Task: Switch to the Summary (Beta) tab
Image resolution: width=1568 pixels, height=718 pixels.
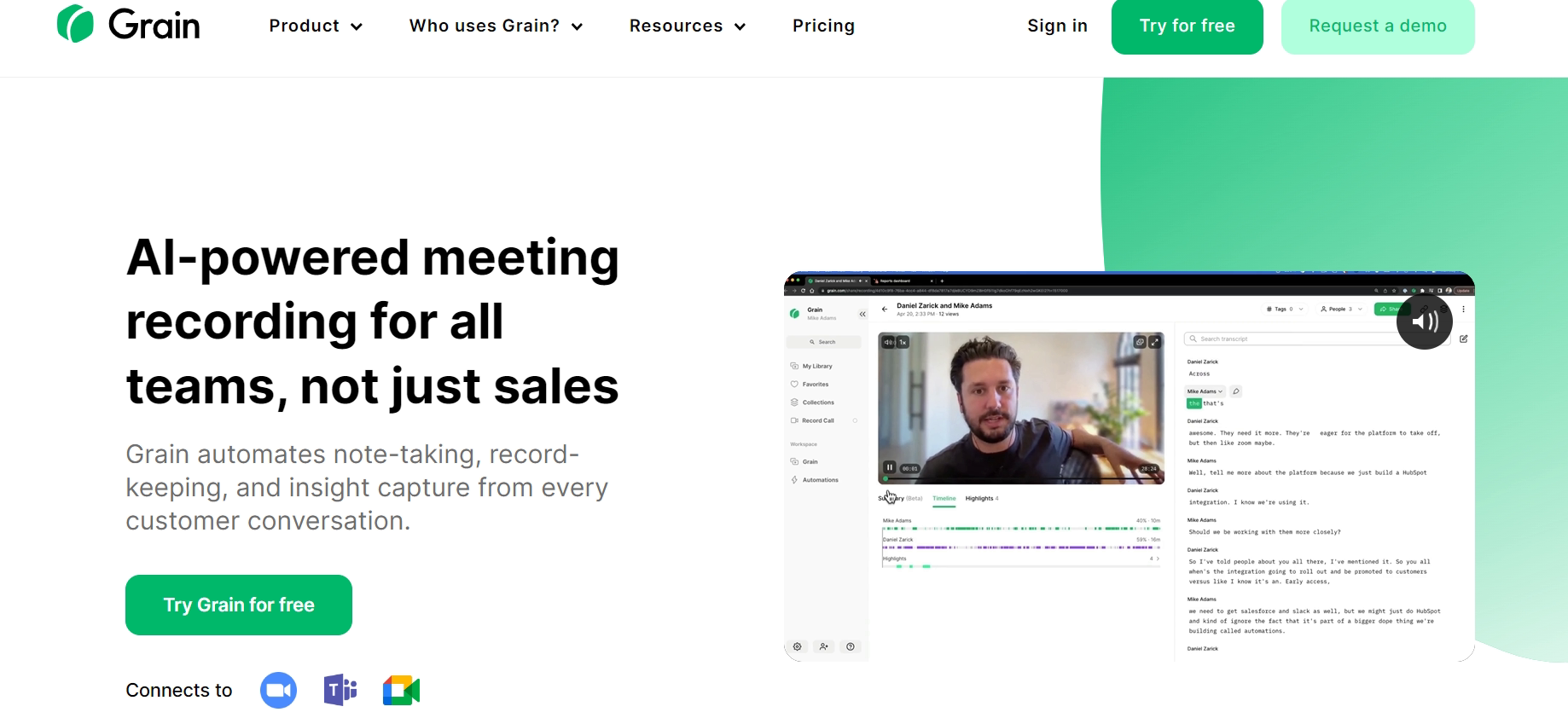Action: tap(900, 498)
